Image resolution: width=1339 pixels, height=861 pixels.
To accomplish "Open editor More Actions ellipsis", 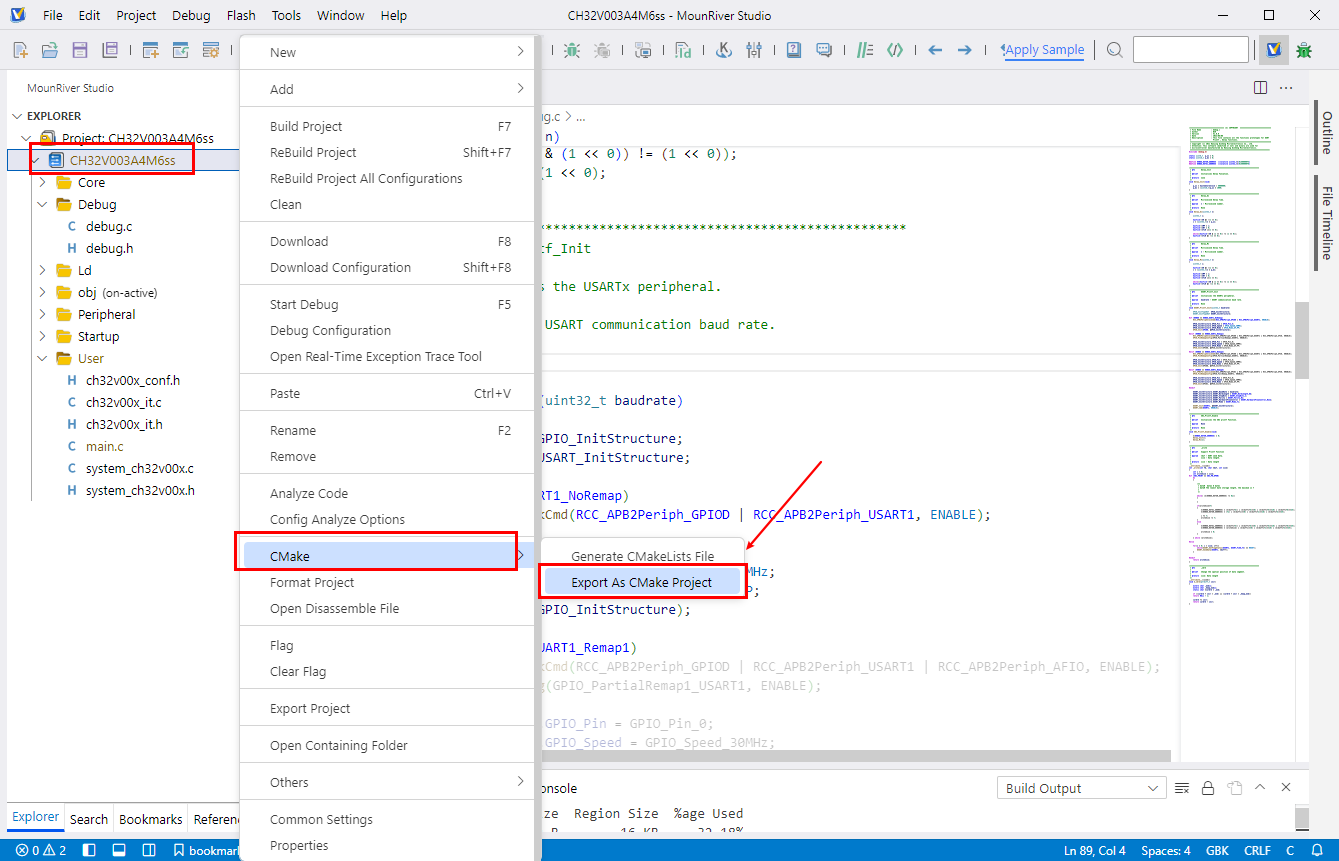I will point(1287,88).
